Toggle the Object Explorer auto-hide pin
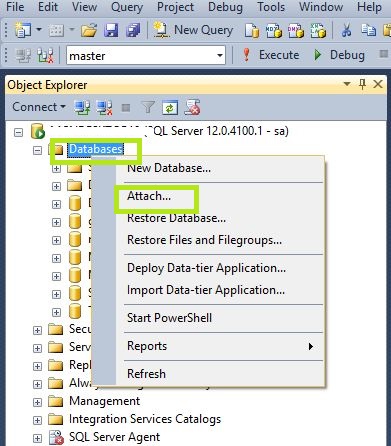 point(362,84)
